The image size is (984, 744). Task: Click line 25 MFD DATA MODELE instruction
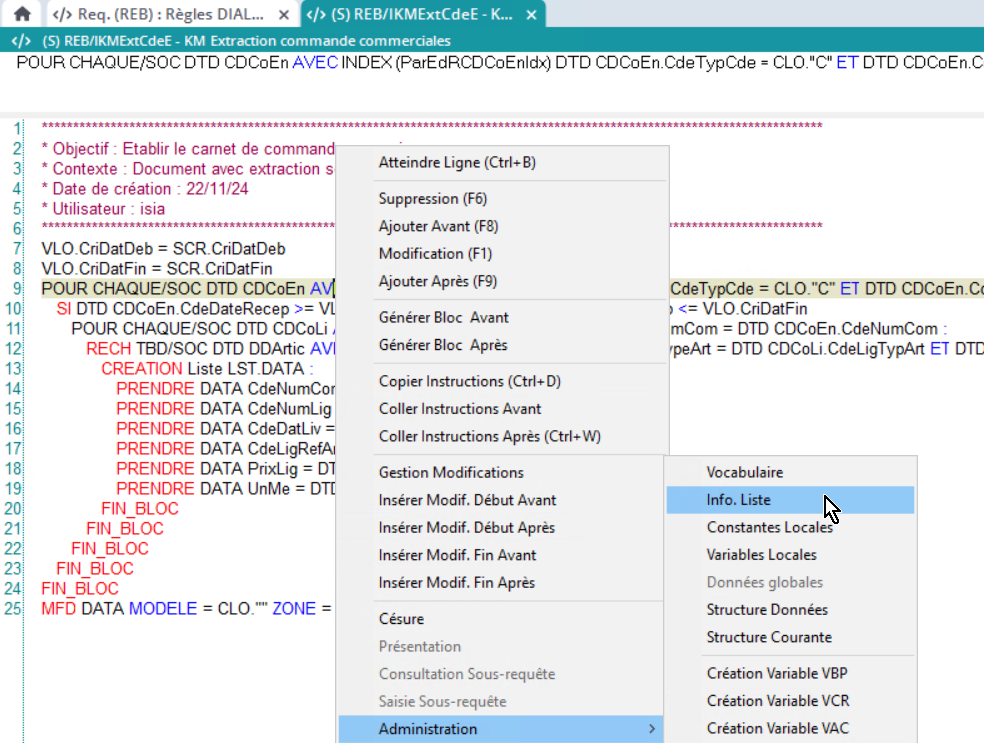pos(180,608)
